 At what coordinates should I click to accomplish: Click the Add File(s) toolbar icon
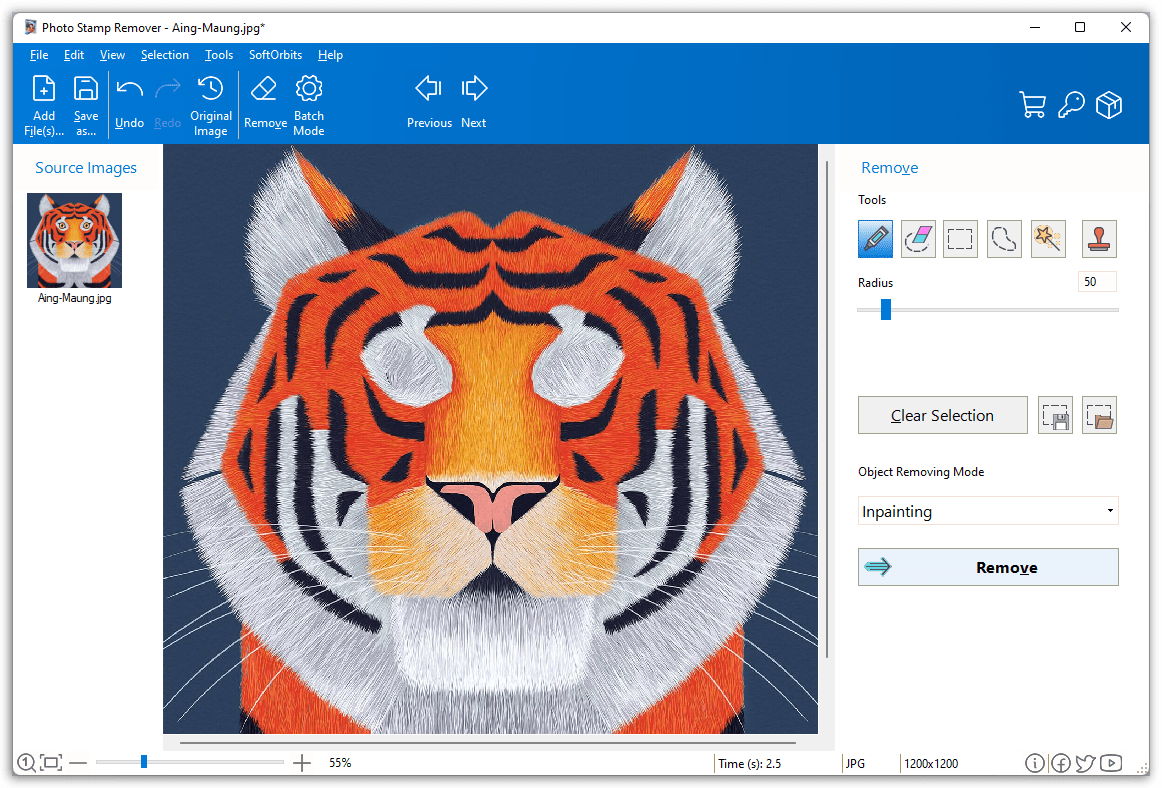[44, 105]
